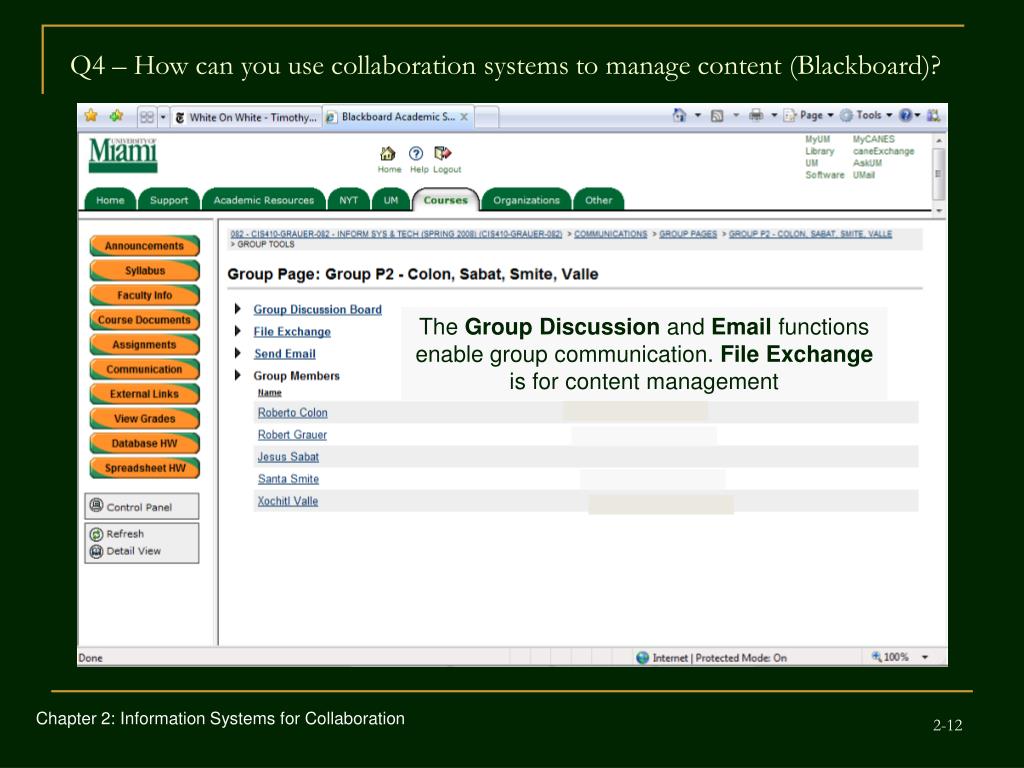This screenshot has height=768, width=1024.
Task: Click the Favorites star icon
Action: coord(91,116)
